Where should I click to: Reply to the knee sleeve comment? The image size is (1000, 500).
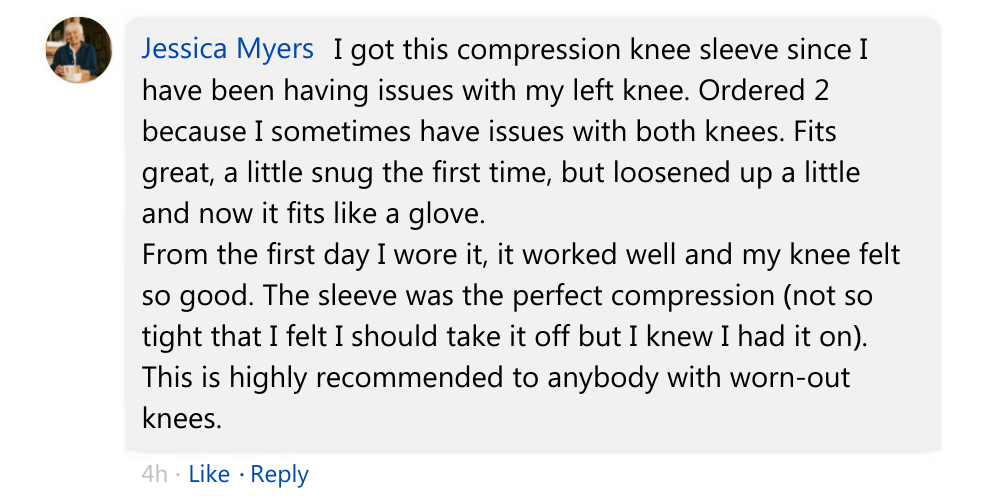(x=280, y=474)
